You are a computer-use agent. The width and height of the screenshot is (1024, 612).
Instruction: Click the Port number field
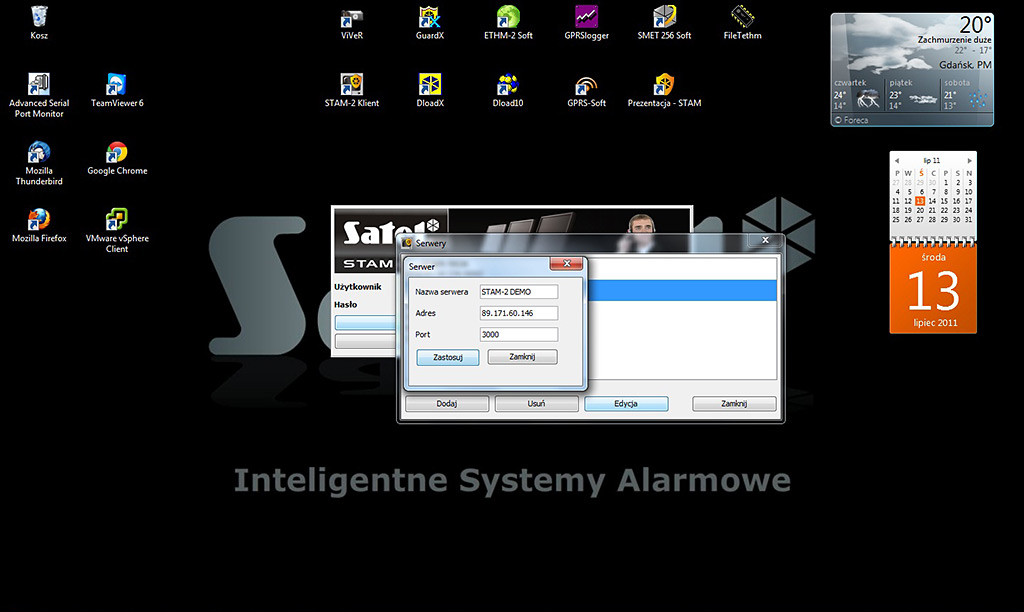click(x=518, y=335)
